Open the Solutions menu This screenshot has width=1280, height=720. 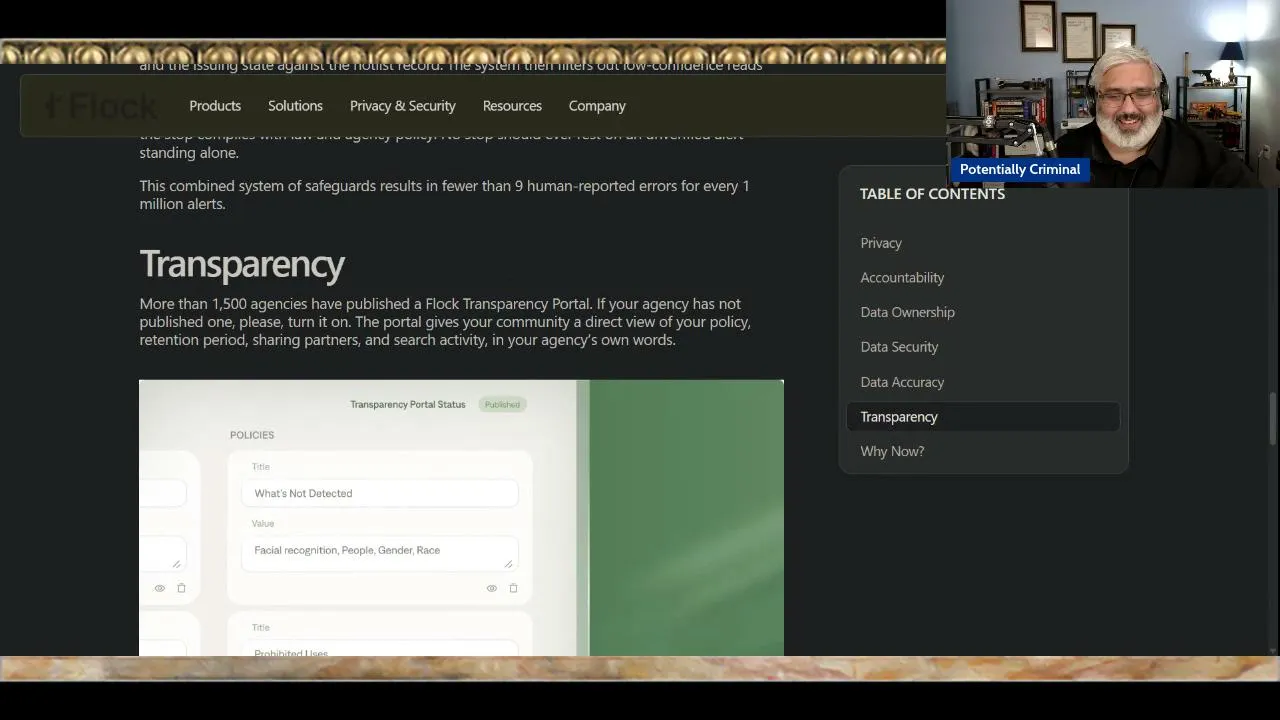[295, 106]
